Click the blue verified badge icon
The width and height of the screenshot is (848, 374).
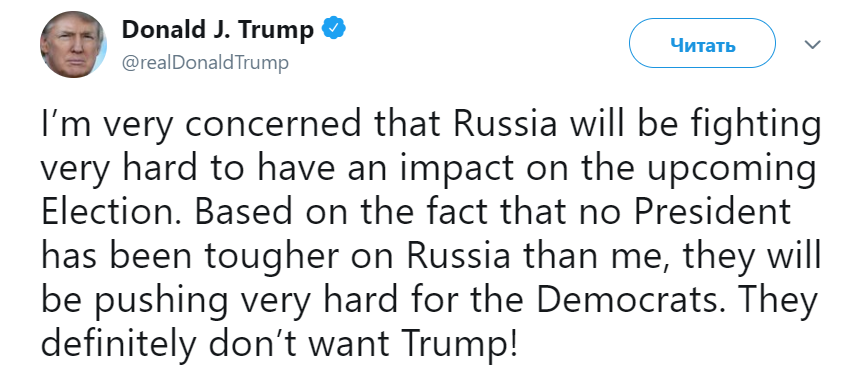tap(335, 29)
